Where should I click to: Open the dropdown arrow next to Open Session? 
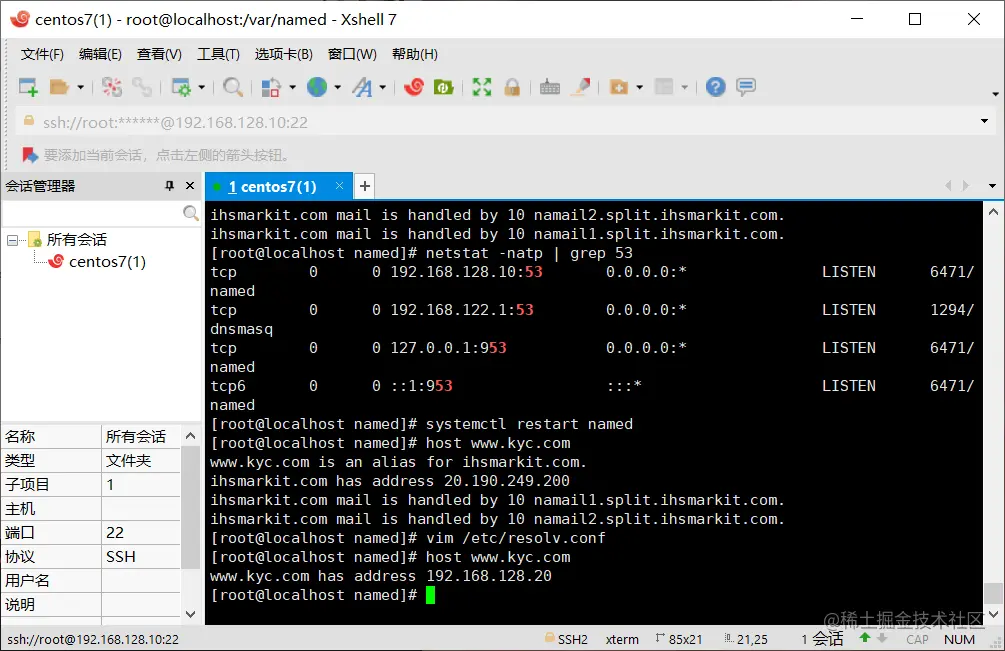(80, 87)
